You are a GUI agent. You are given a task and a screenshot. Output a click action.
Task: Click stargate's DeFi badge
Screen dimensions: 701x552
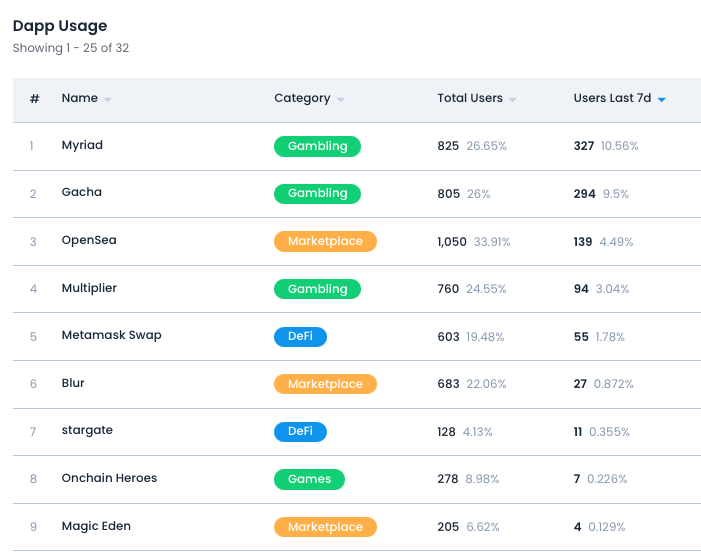click(x=300, y=432)
